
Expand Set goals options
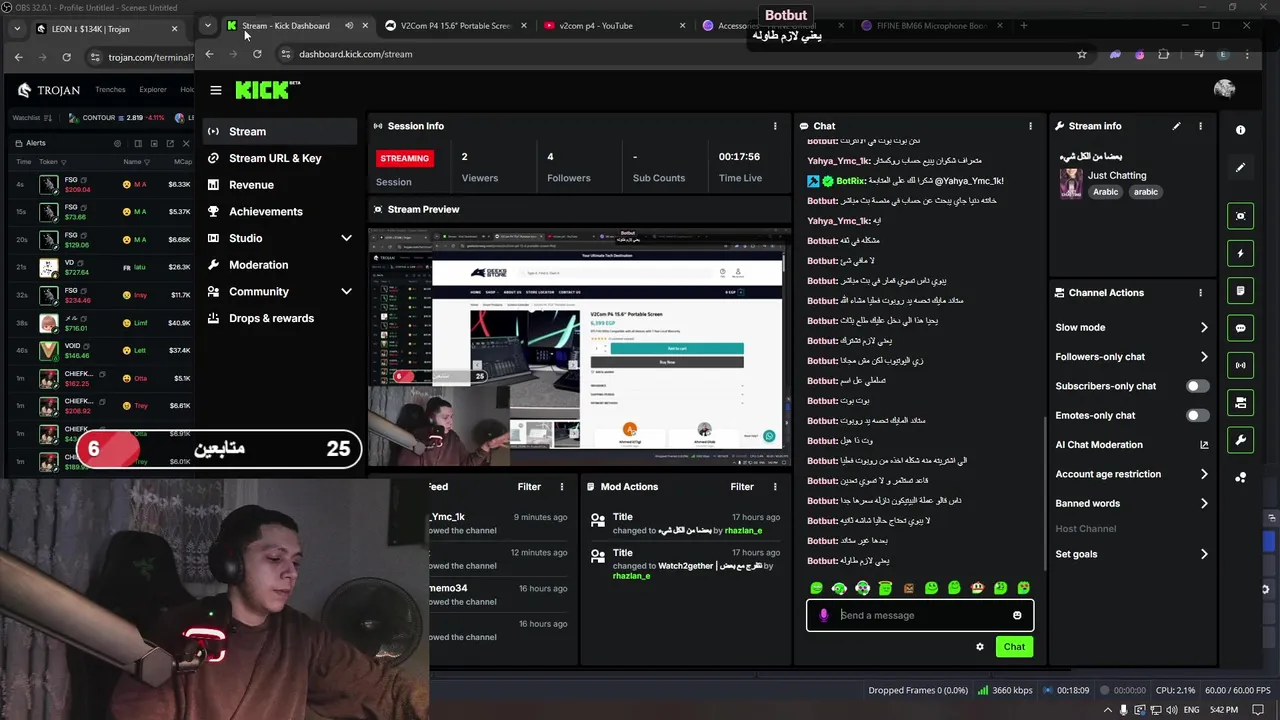coord(1204,554)
